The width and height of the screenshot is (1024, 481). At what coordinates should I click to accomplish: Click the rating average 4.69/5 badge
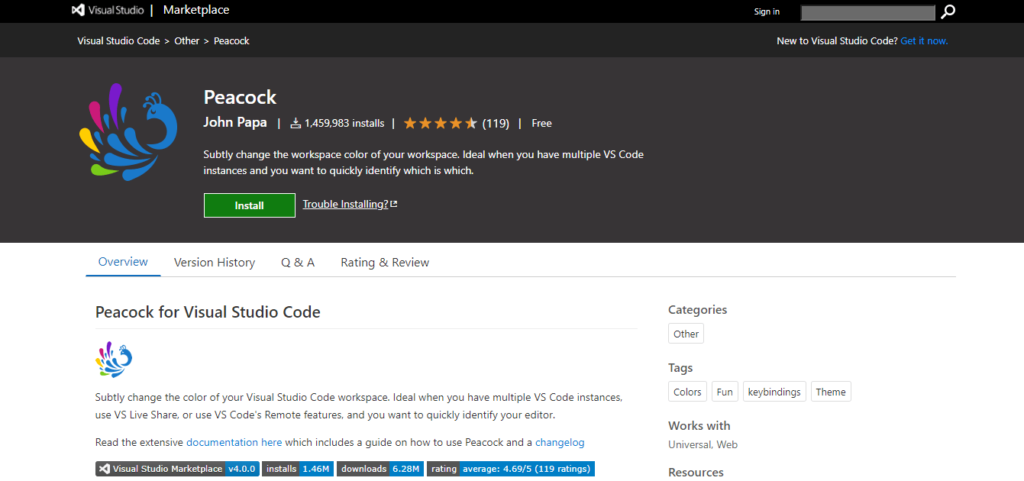tap(510, 468)
